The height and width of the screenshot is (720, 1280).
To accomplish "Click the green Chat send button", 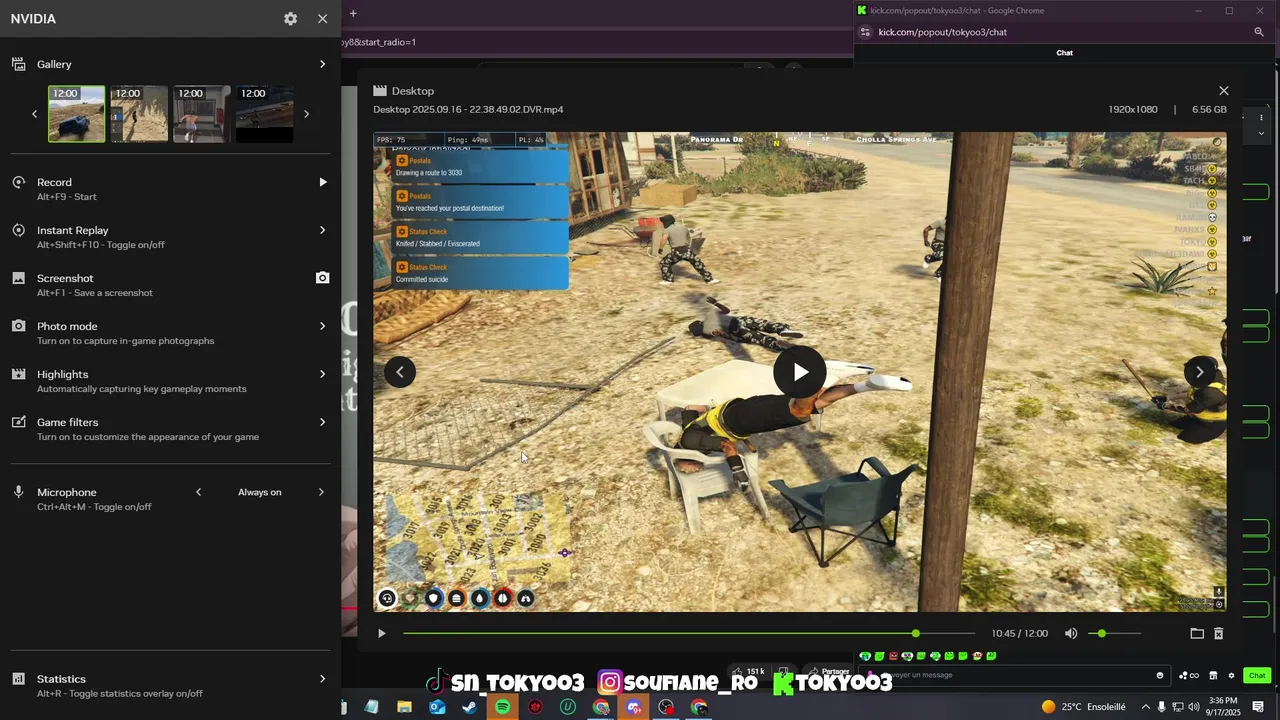I will [x=1257, y=675].
